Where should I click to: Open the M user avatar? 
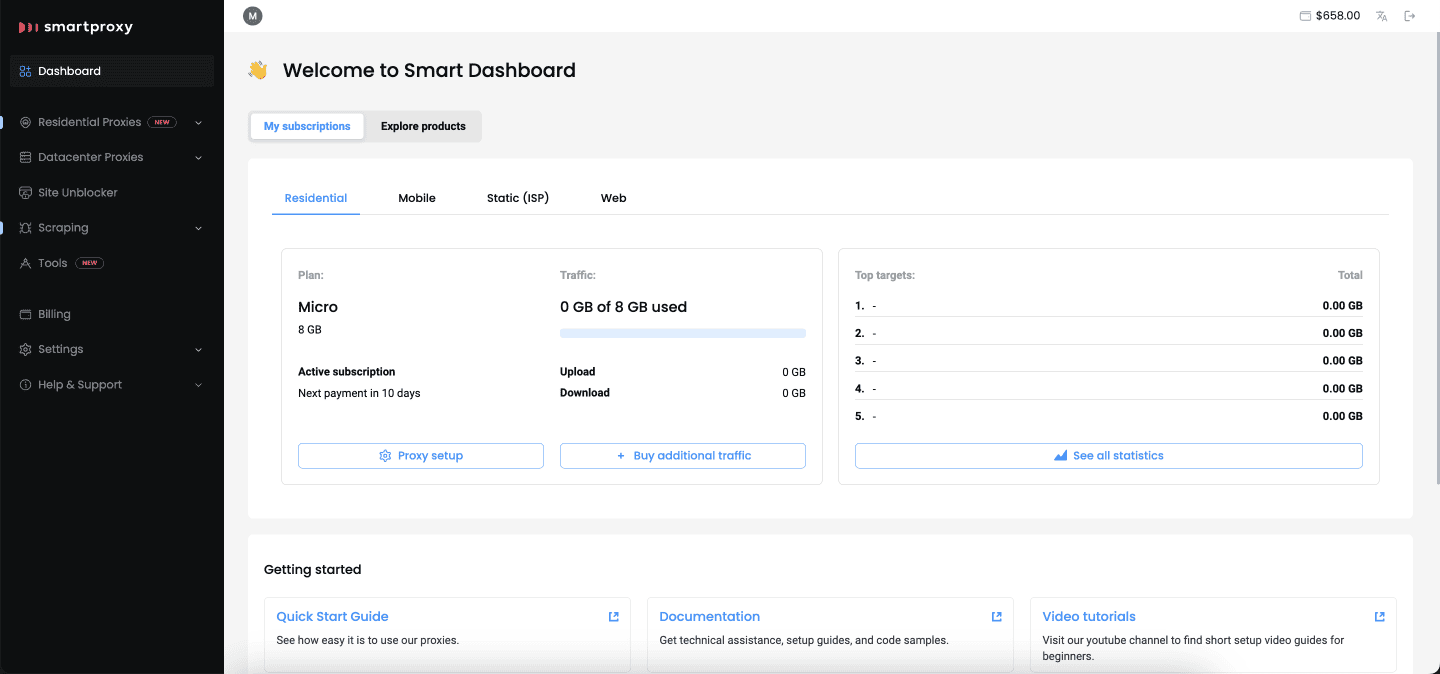click(x=253, y=16)
